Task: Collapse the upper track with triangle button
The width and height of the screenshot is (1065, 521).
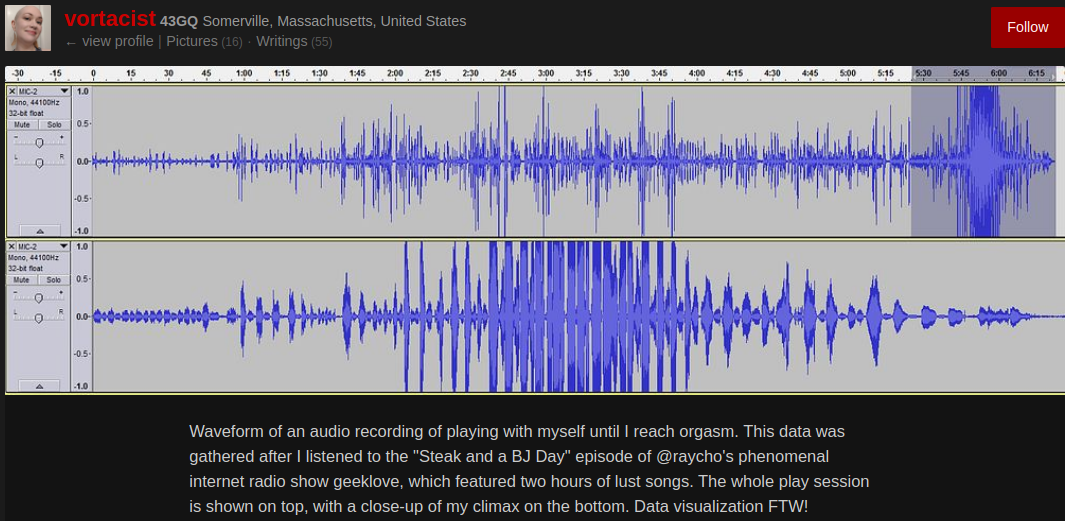Action: (39, 231)
